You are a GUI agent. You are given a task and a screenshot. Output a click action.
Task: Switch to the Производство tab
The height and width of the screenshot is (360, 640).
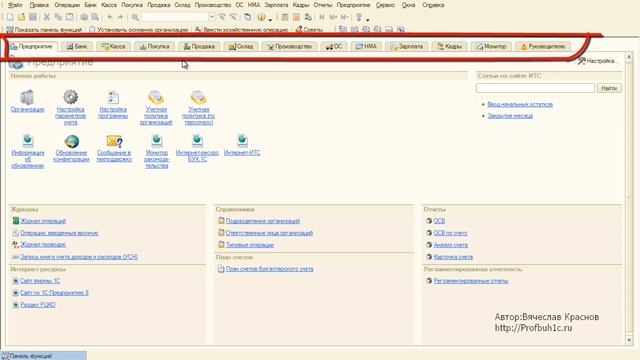point(289,47)
